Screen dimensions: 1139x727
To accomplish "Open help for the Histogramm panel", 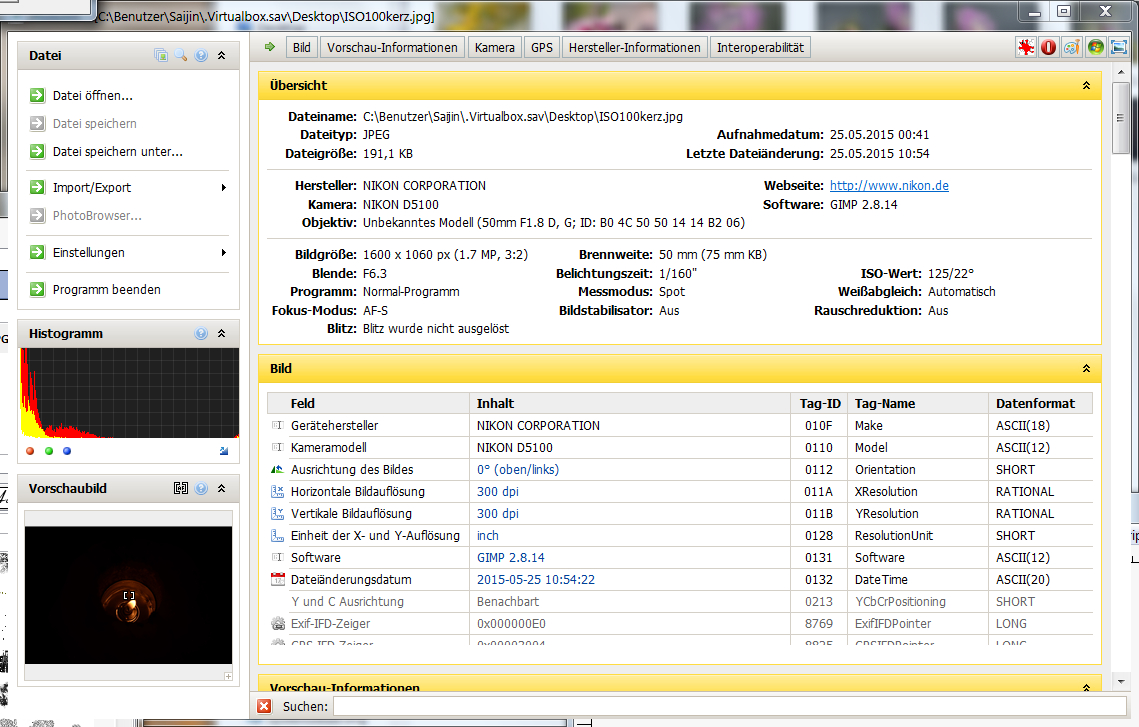I will (201, 334).
